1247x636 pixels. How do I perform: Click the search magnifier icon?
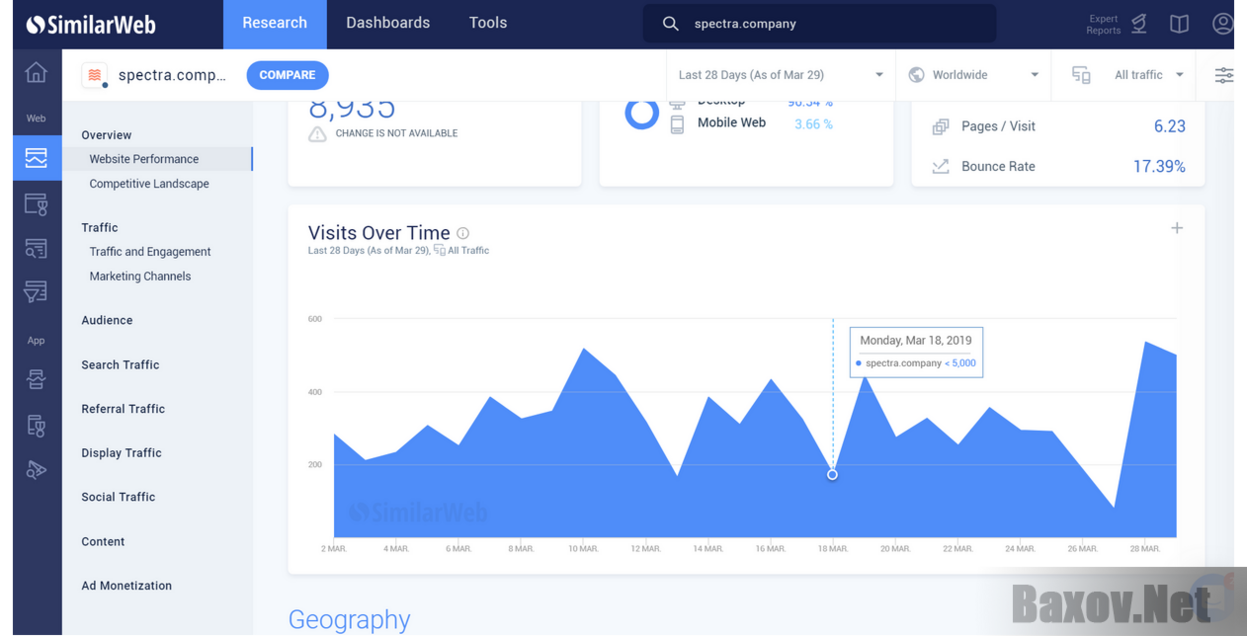(x=670, y=24)
